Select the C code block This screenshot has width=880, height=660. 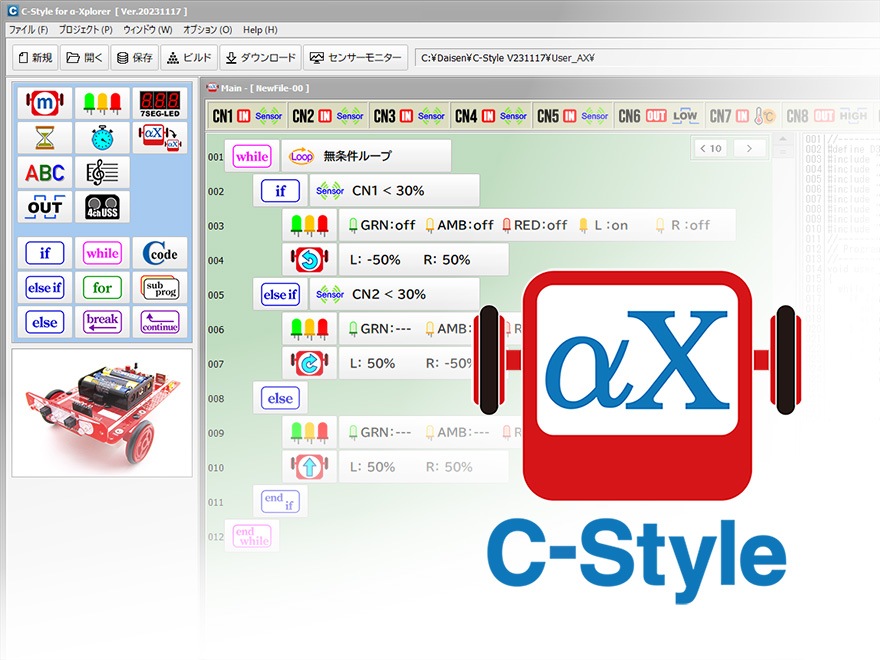point(160,254)
